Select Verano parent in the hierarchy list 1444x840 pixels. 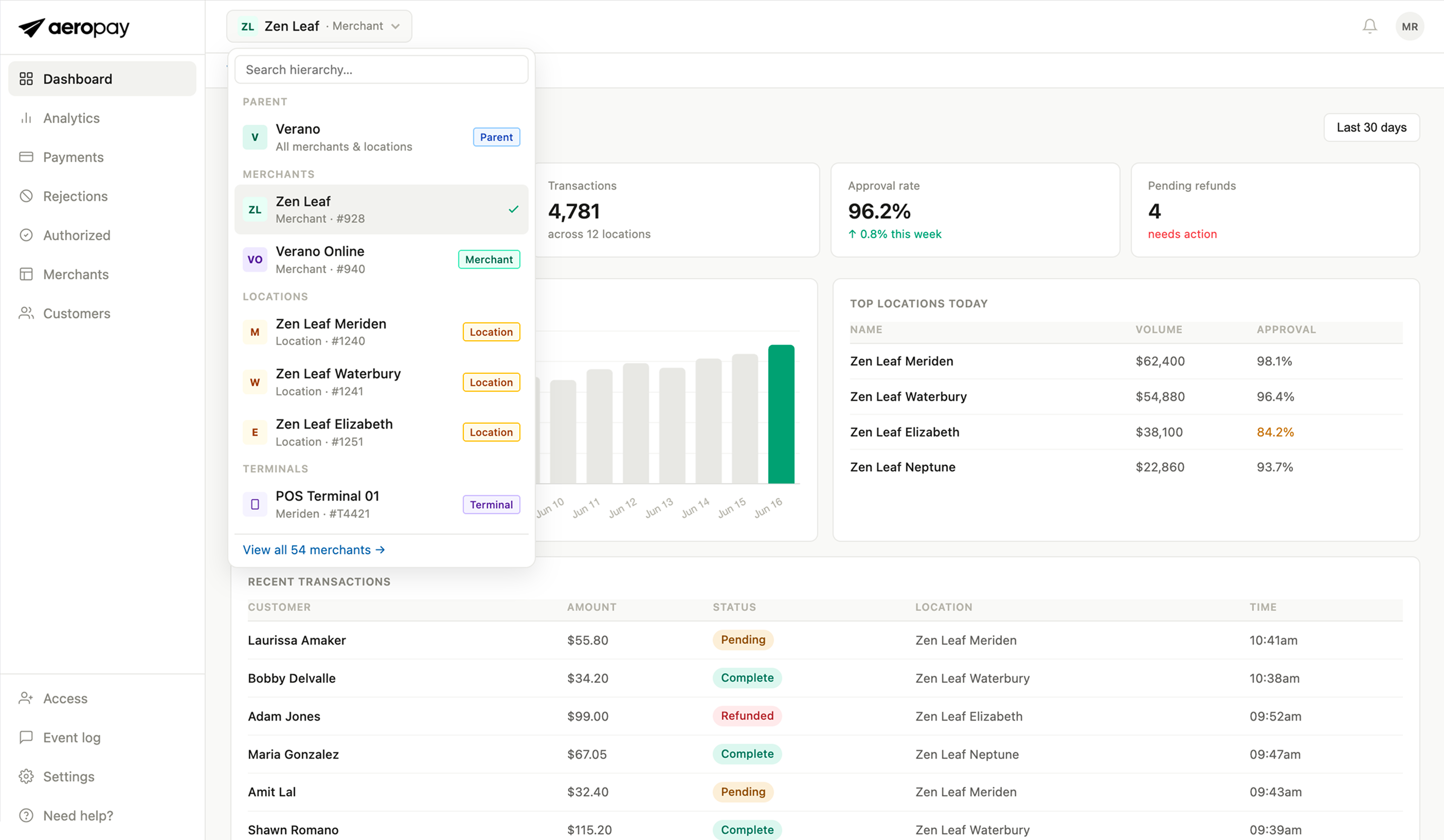(381, 138)
